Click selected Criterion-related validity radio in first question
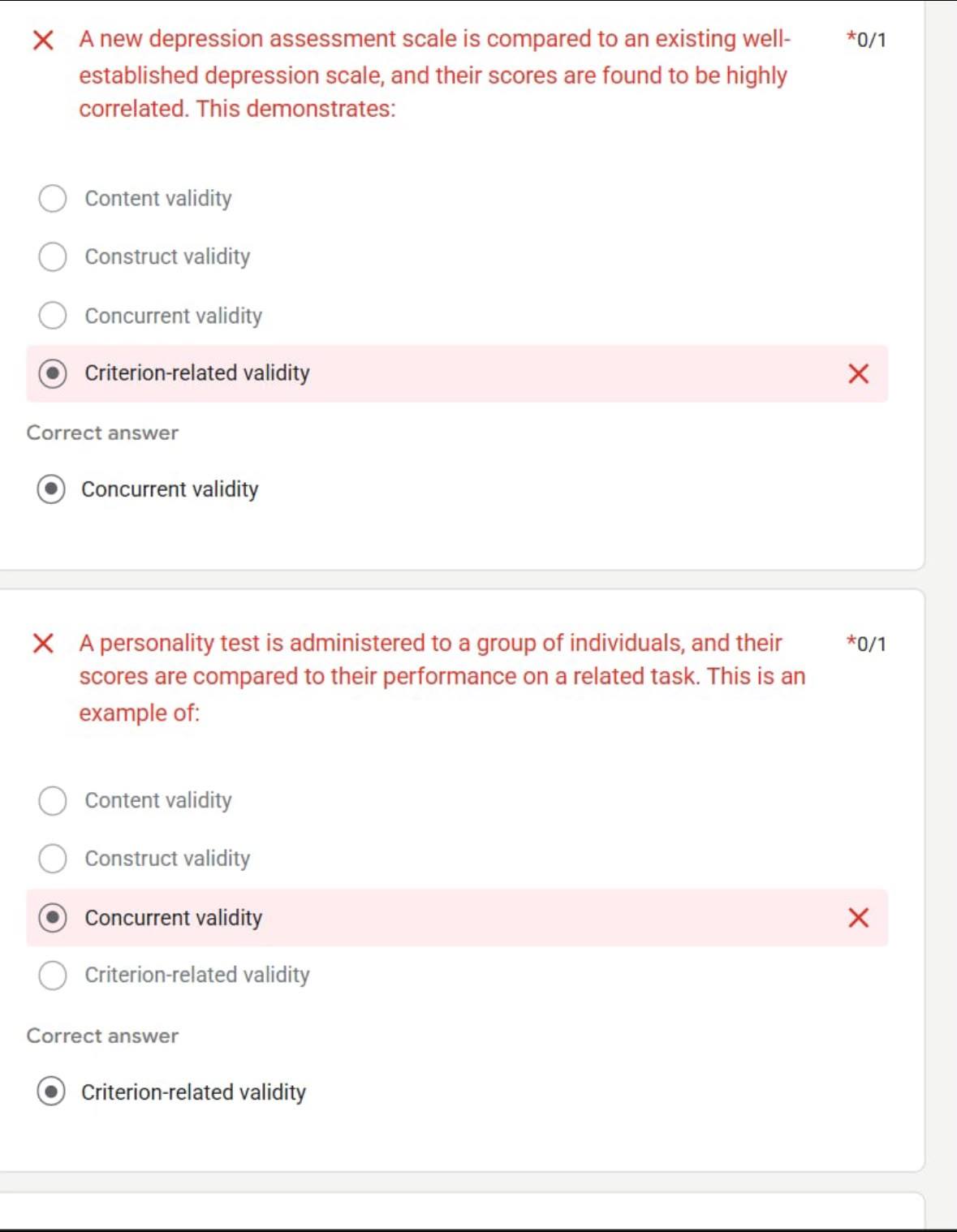 tap(53, 373)
